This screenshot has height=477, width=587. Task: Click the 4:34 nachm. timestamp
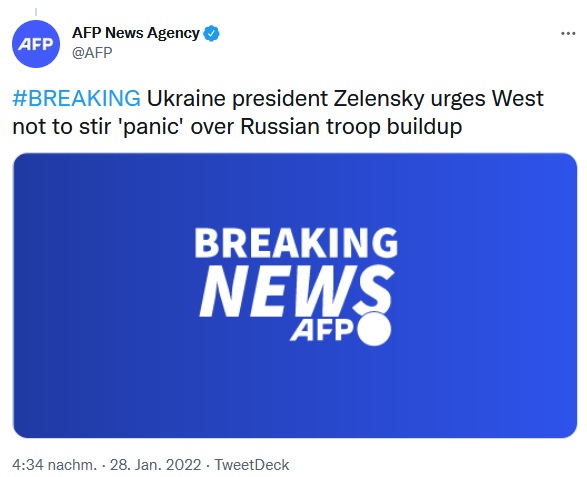pyautogui.click(x=54, y=465)
